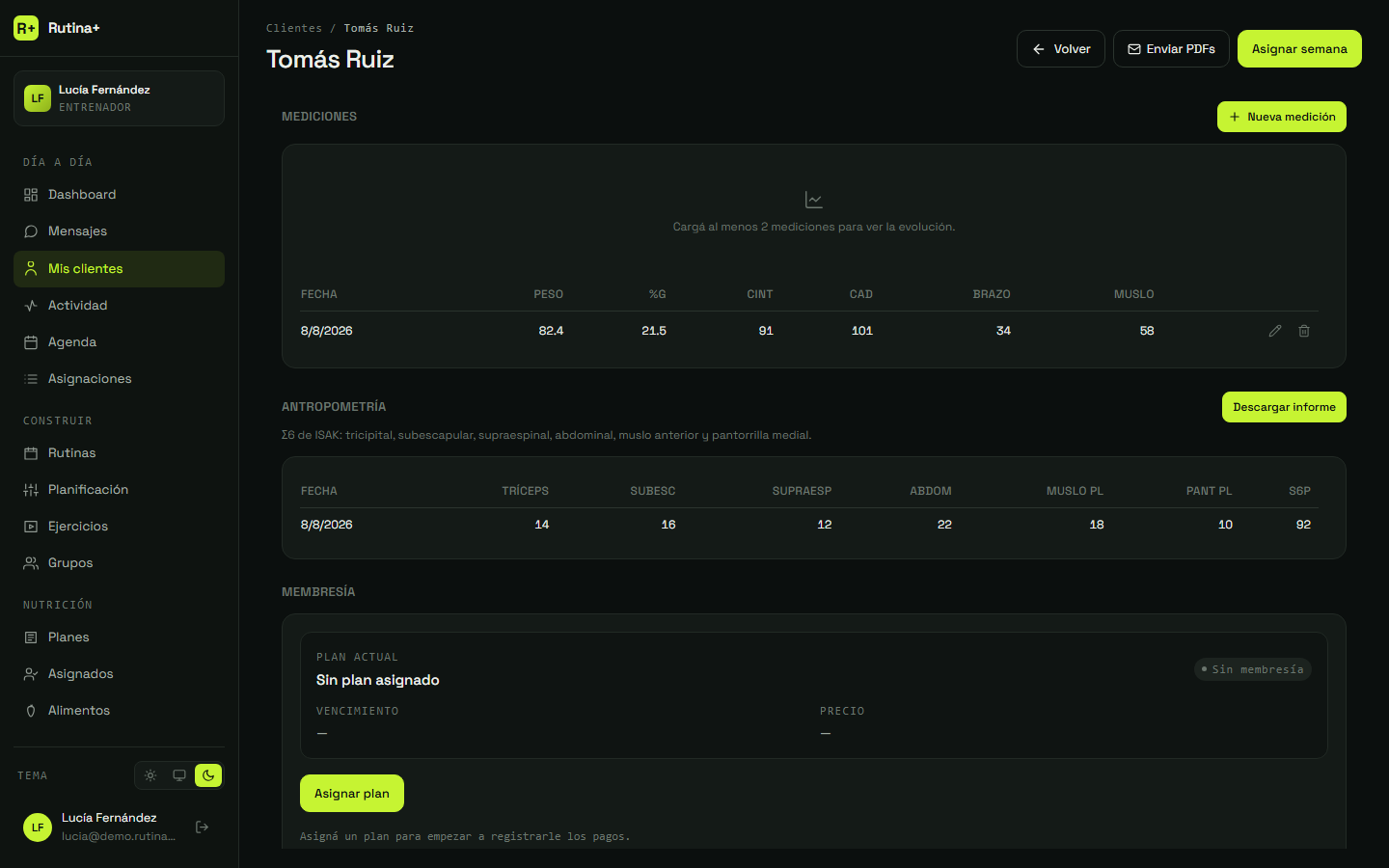Click the MUSLO value 58
Image resolution: width=1389 pixels, height=868 pixels.
[1147, 331]
